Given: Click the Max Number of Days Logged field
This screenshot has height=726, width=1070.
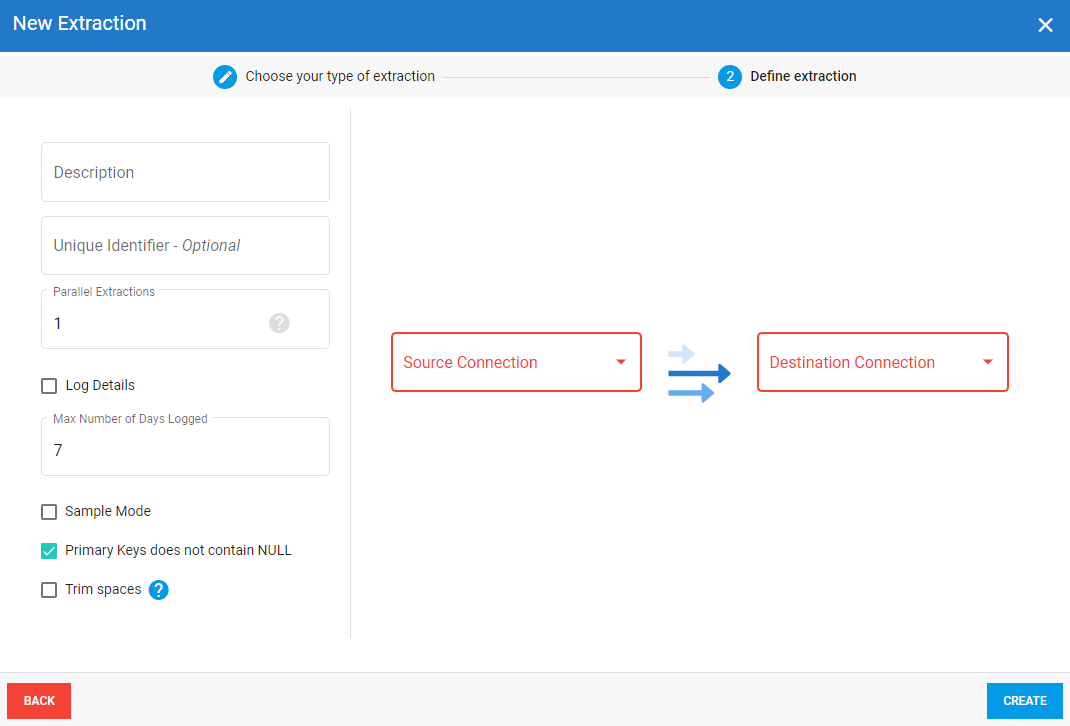Looking at the screenshot, I should (x=185, y=451).
